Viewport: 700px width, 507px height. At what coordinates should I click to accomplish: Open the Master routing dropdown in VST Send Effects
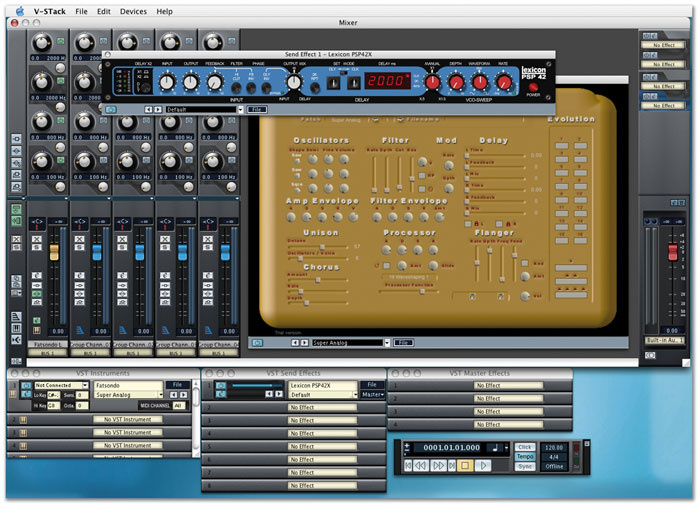pyautogui.click(x=372, y=395)
